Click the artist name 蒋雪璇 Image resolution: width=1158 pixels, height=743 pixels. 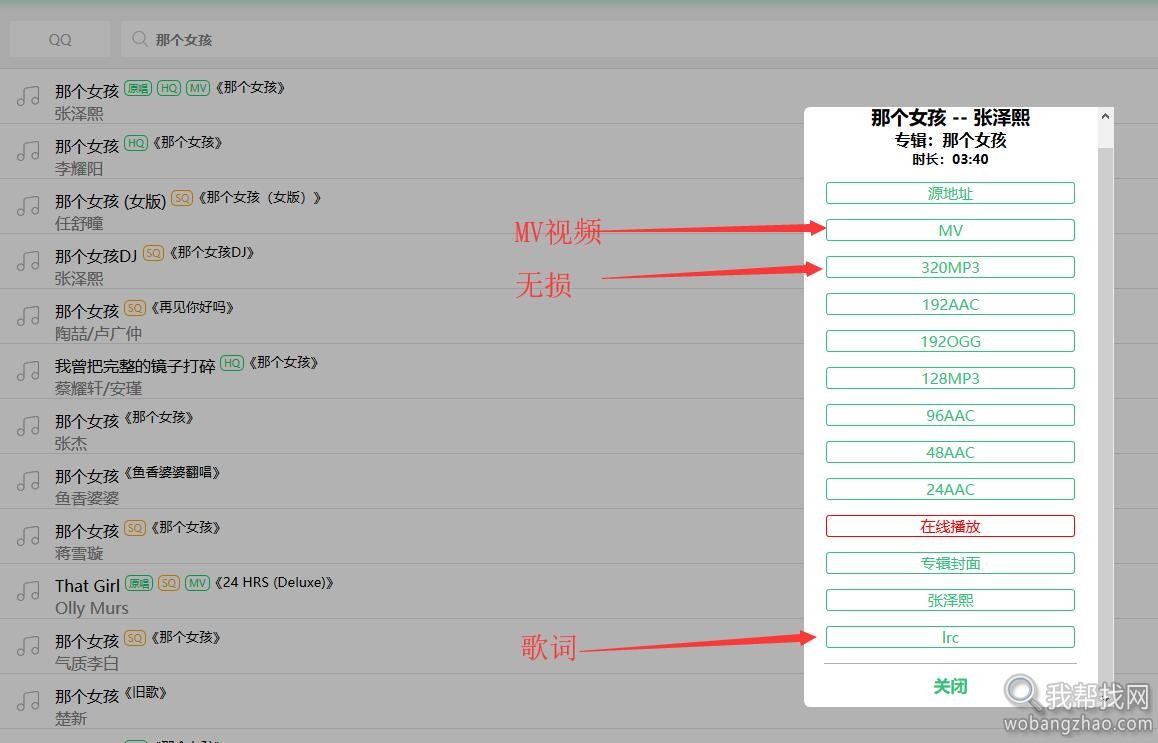79,553
